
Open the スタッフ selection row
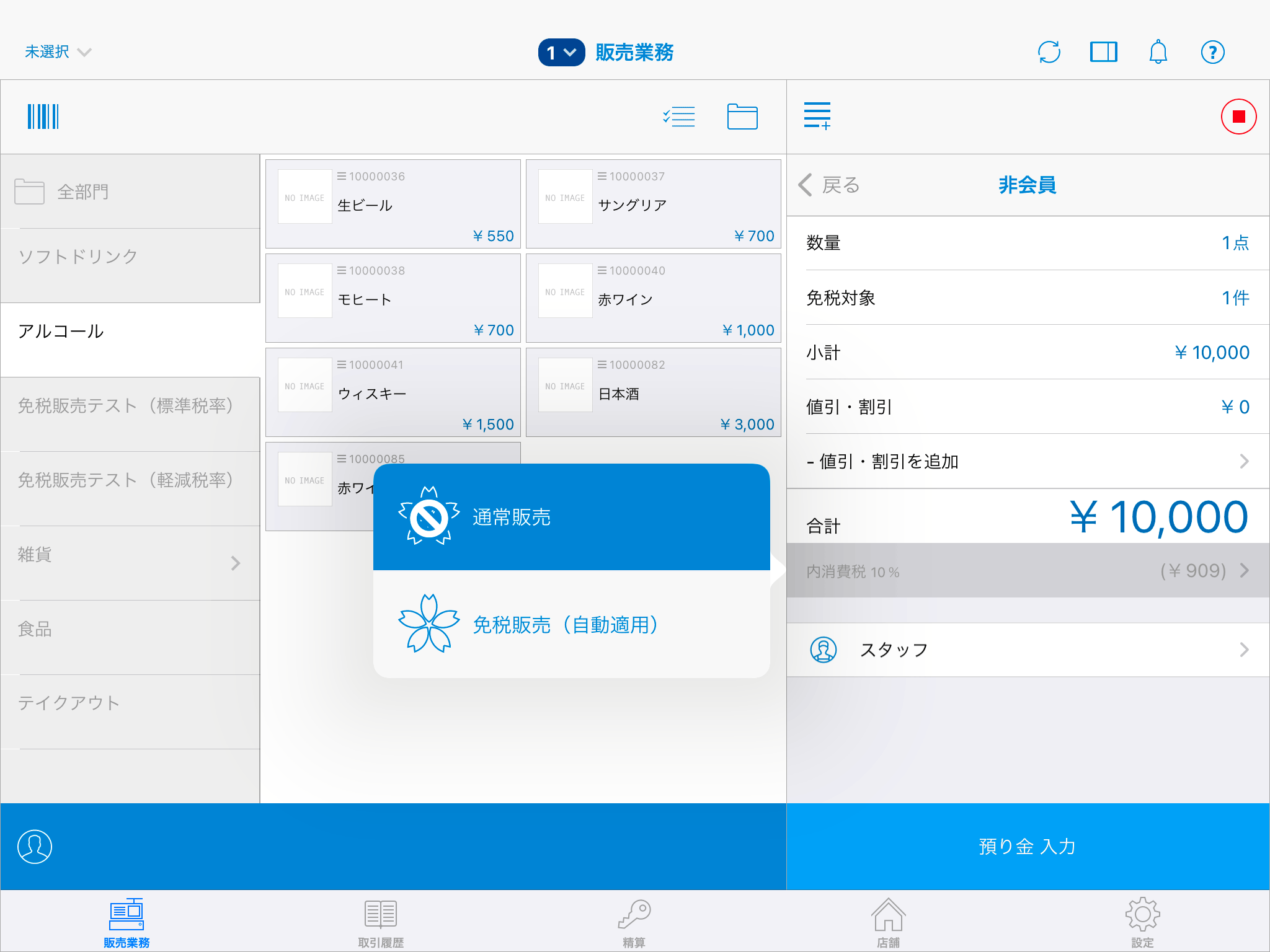(x=1028, y=650)
